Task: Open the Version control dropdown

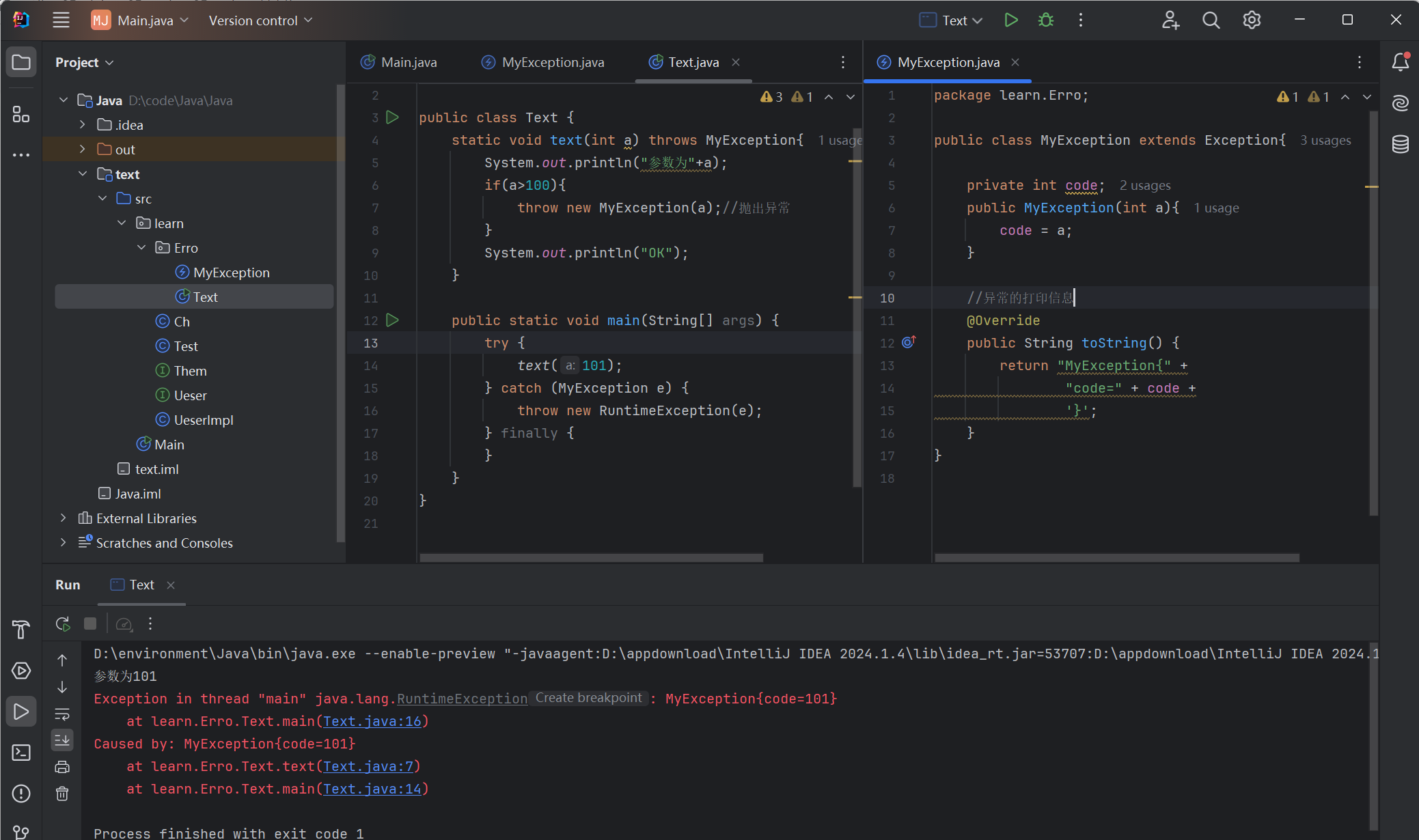Action: [260, 20]
